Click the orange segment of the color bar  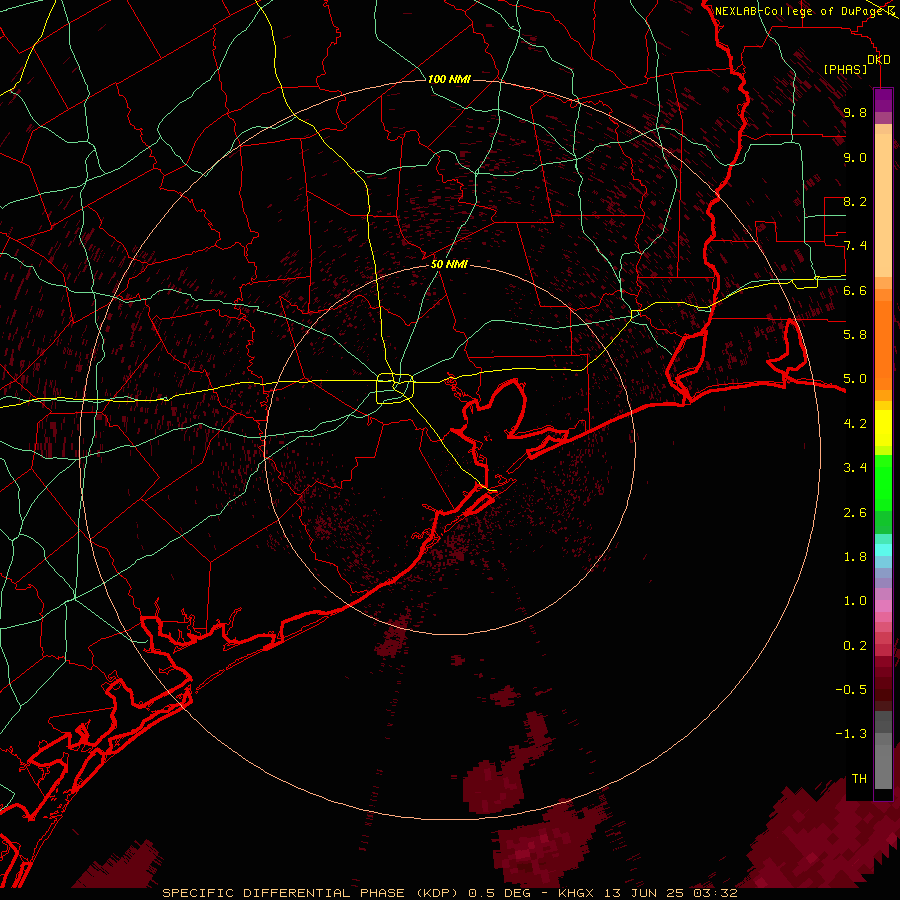(883, 346)
